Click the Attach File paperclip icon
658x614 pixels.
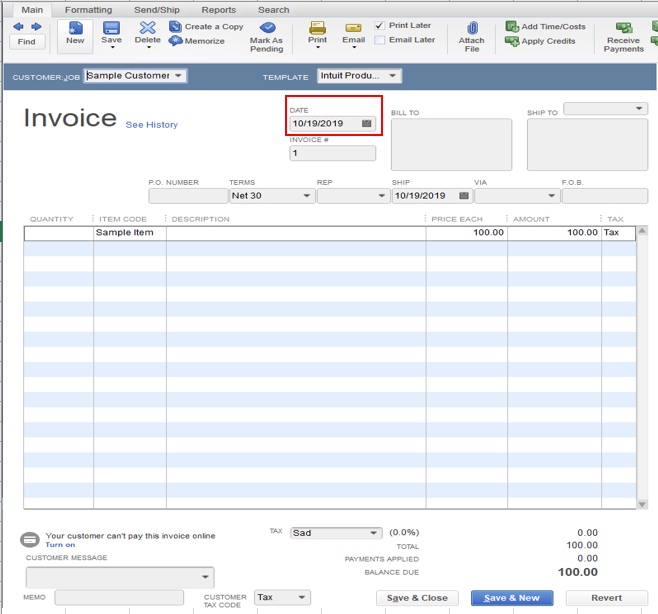point(472,28)
